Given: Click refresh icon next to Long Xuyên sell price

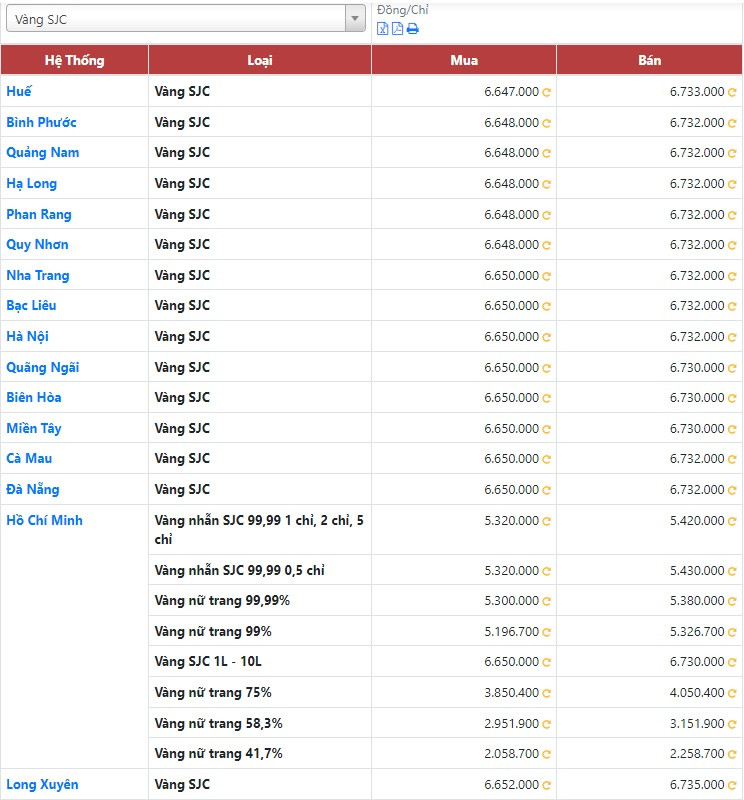Looking at the screenshot, I should coord(732,786).
